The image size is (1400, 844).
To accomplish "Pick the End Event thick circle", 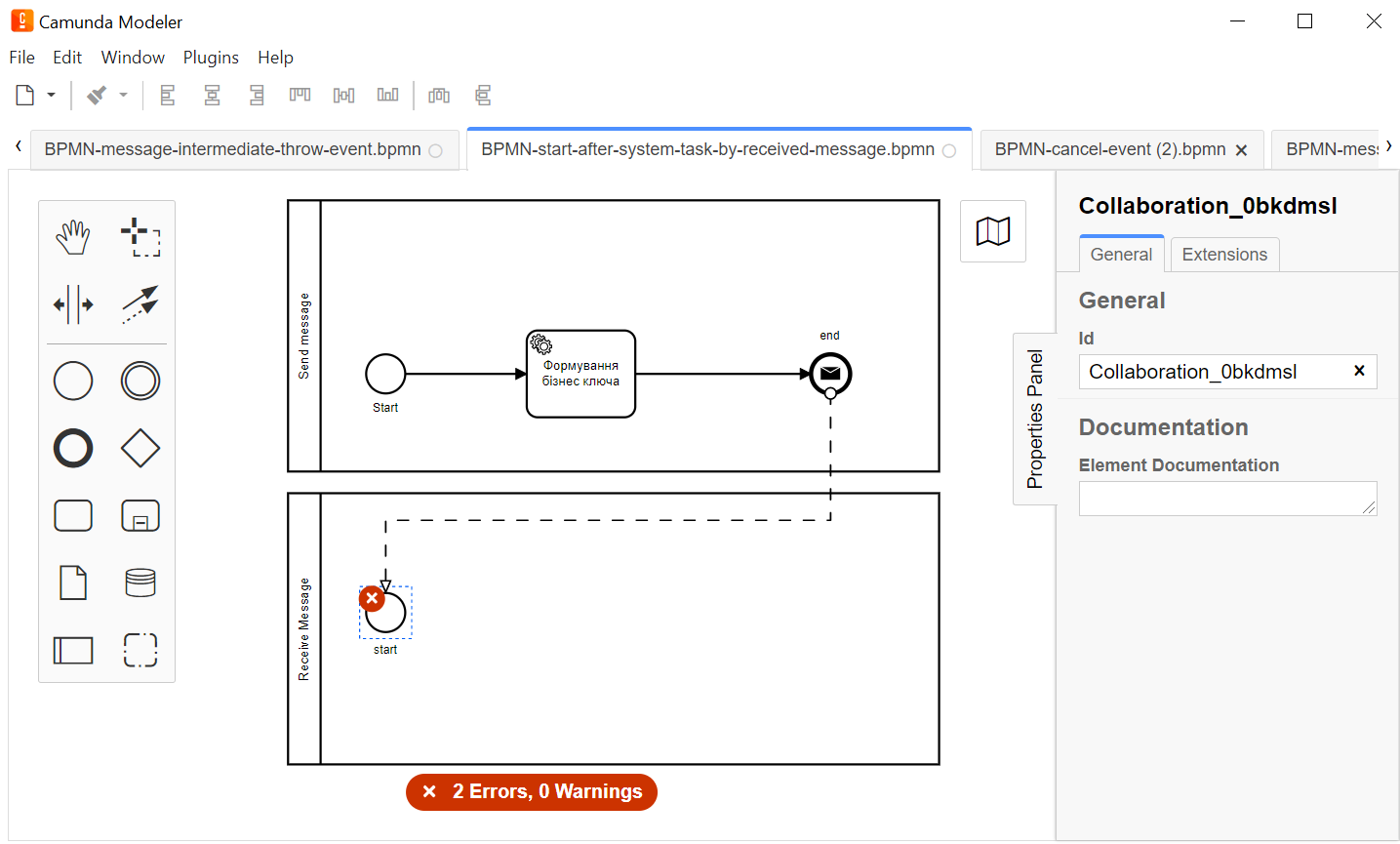I will coord(73,449).
